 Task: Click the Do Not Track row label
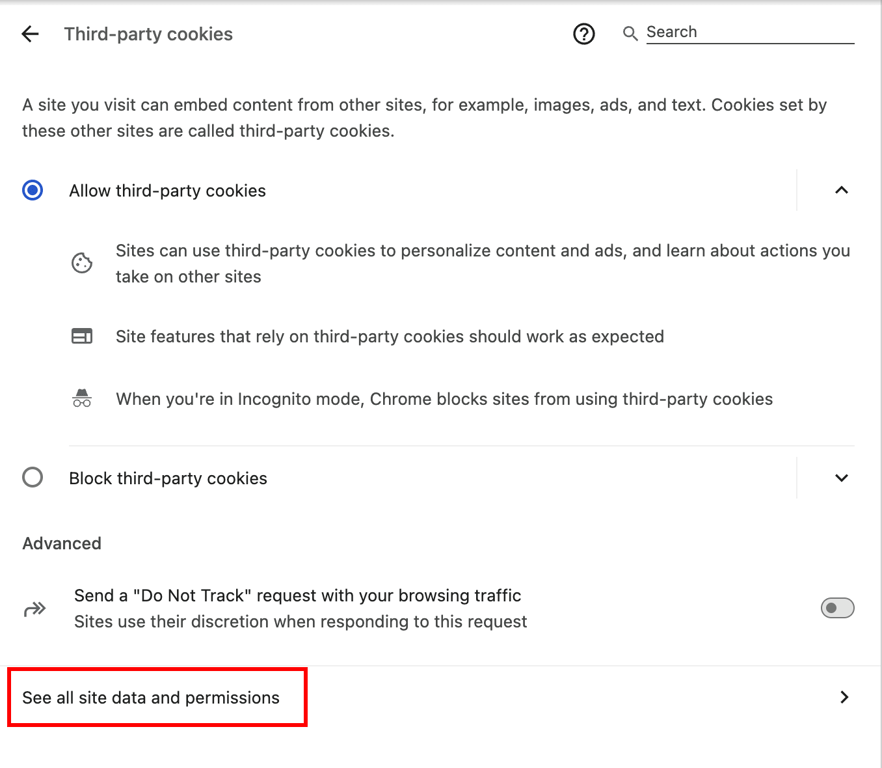(x=297, y=595)
